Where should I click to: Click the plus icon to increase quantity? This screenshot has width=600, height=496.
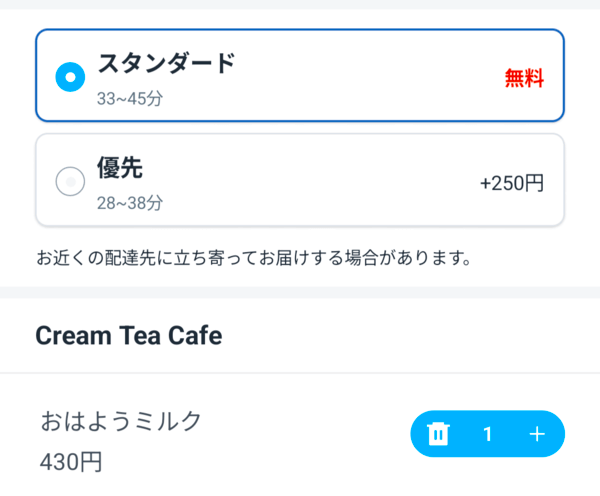coord(537,434)
